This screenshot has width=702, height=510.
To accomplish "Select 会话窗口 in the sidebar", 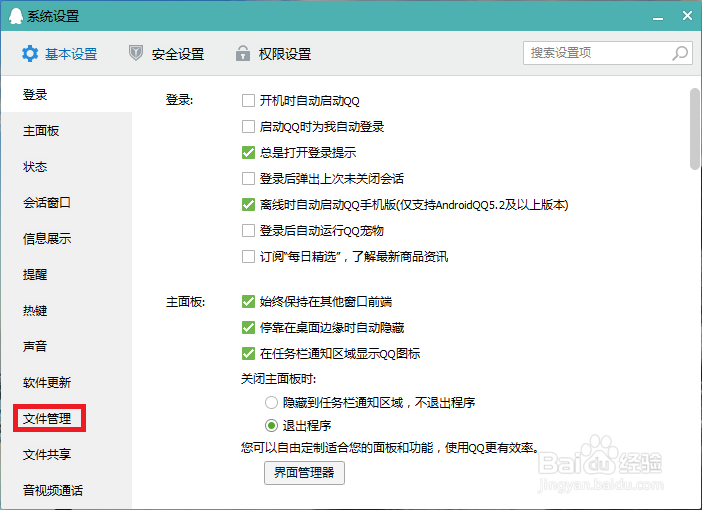I will (67, 202).
